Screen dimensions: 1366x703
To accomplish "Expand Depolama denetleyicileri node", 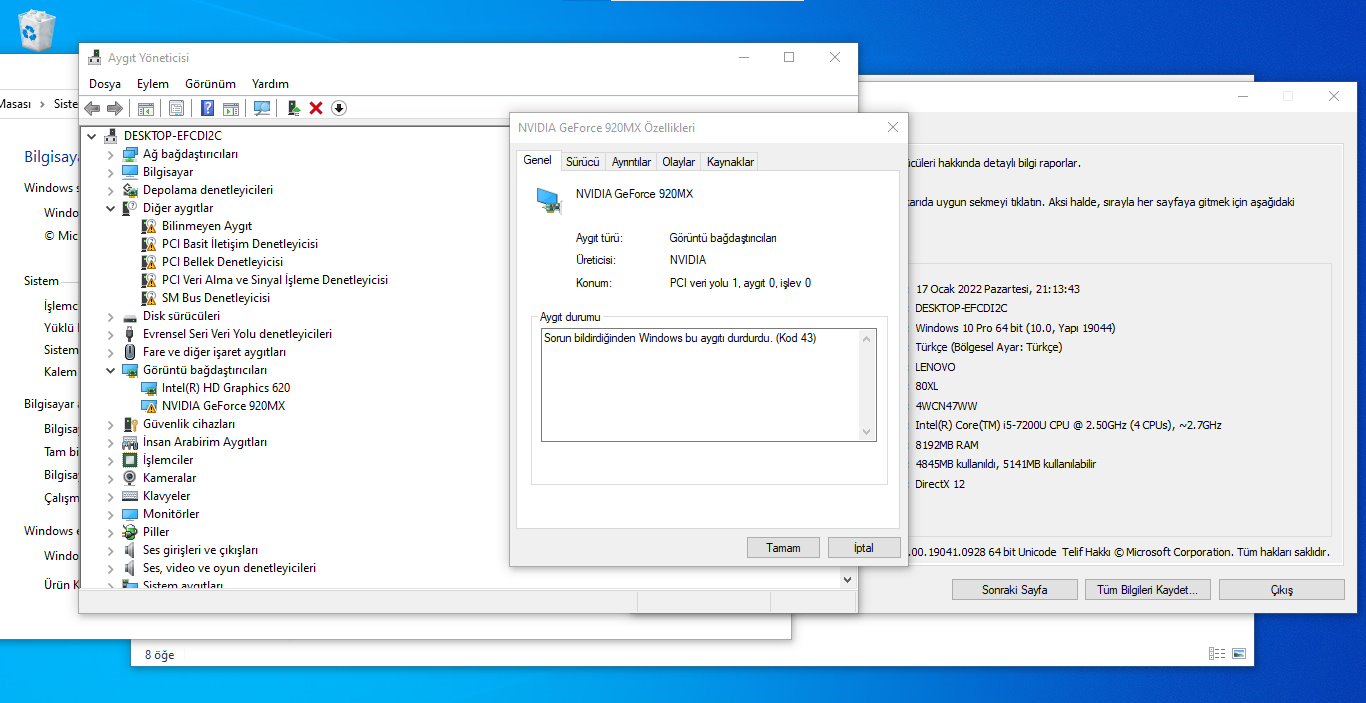I will [110, 190].
